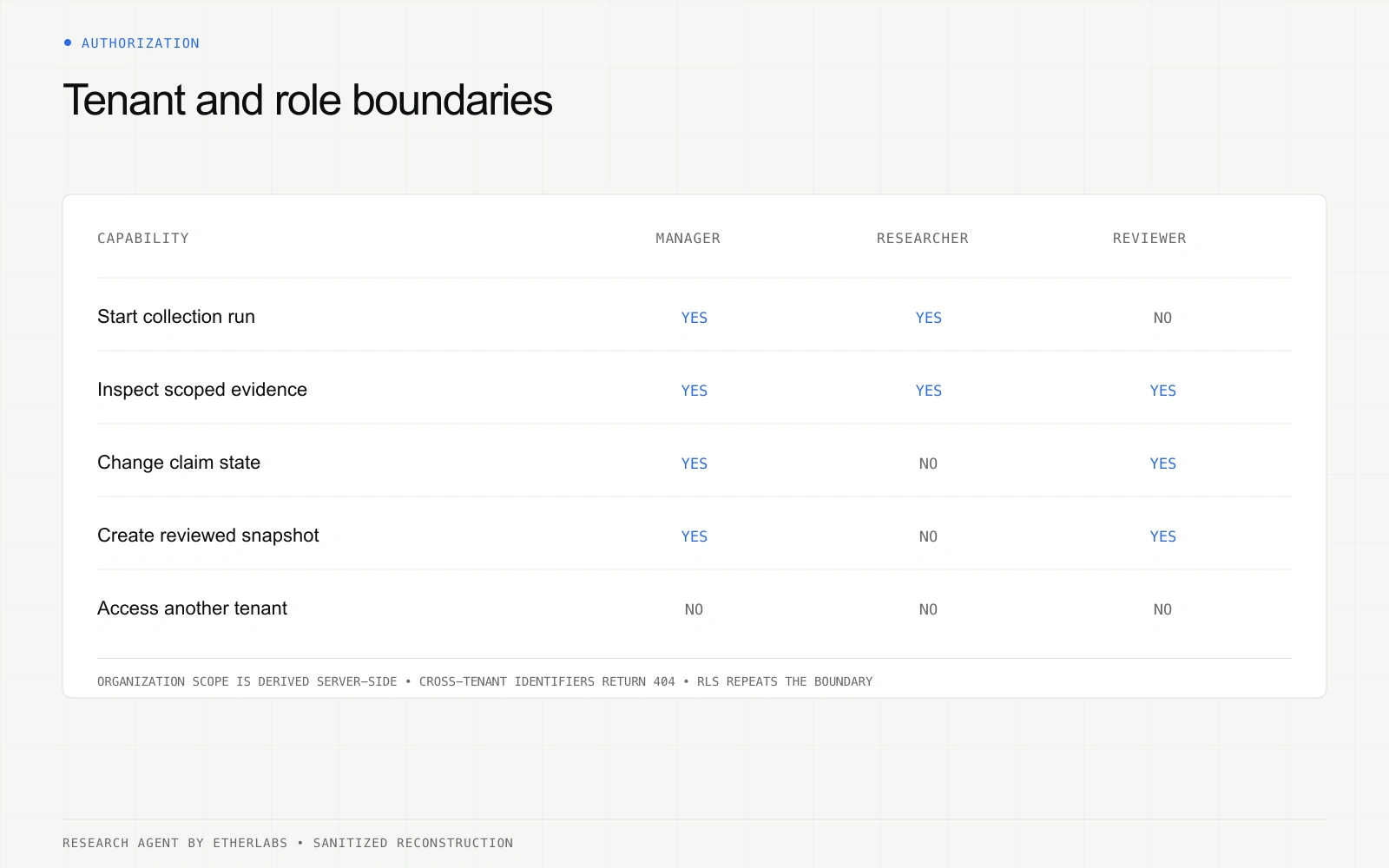
Task: Click Manager YES for Inspect scoped evidence
Action: [694, 391]
